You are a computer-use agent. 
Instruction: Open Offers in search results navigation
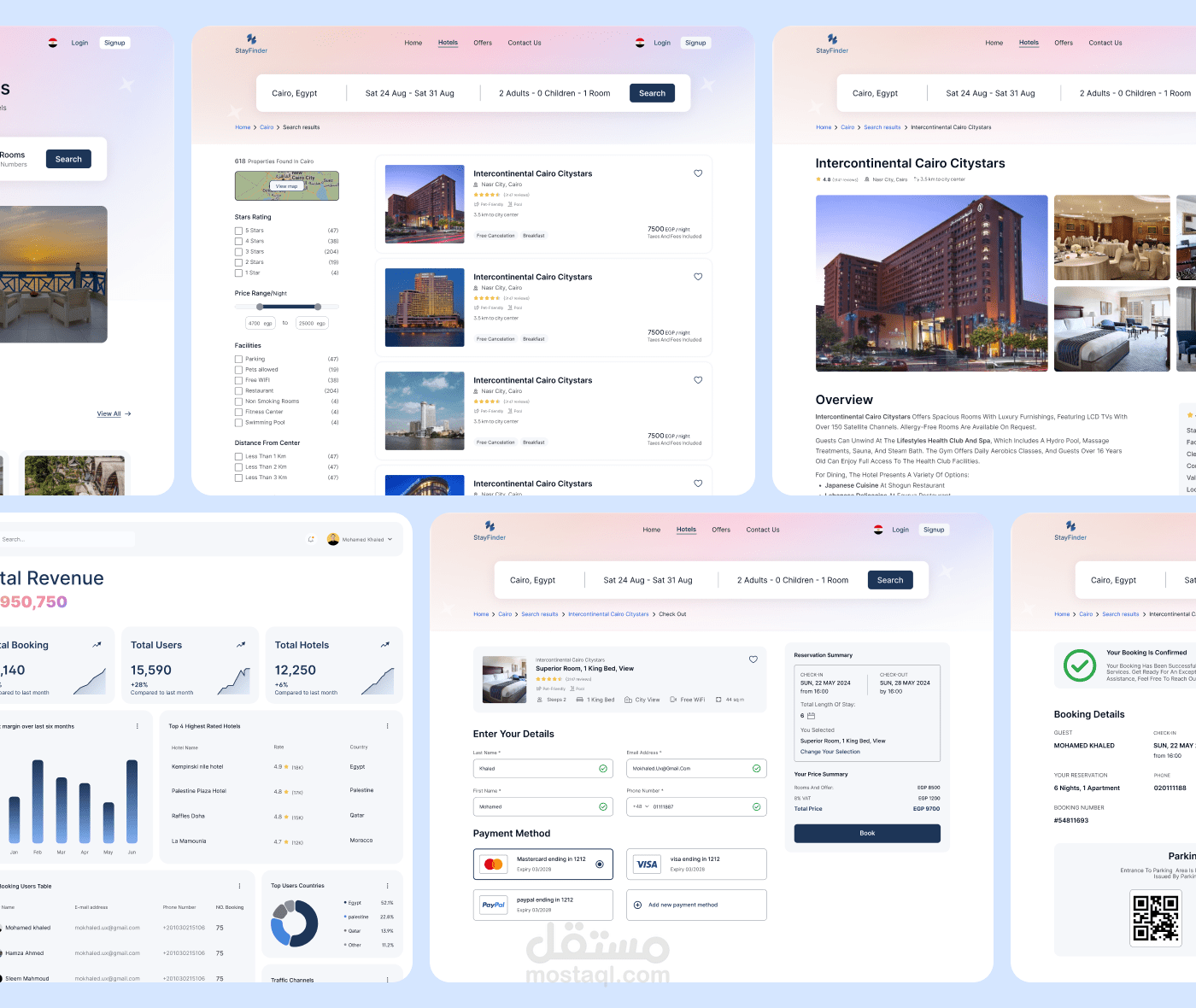(483, 43)
